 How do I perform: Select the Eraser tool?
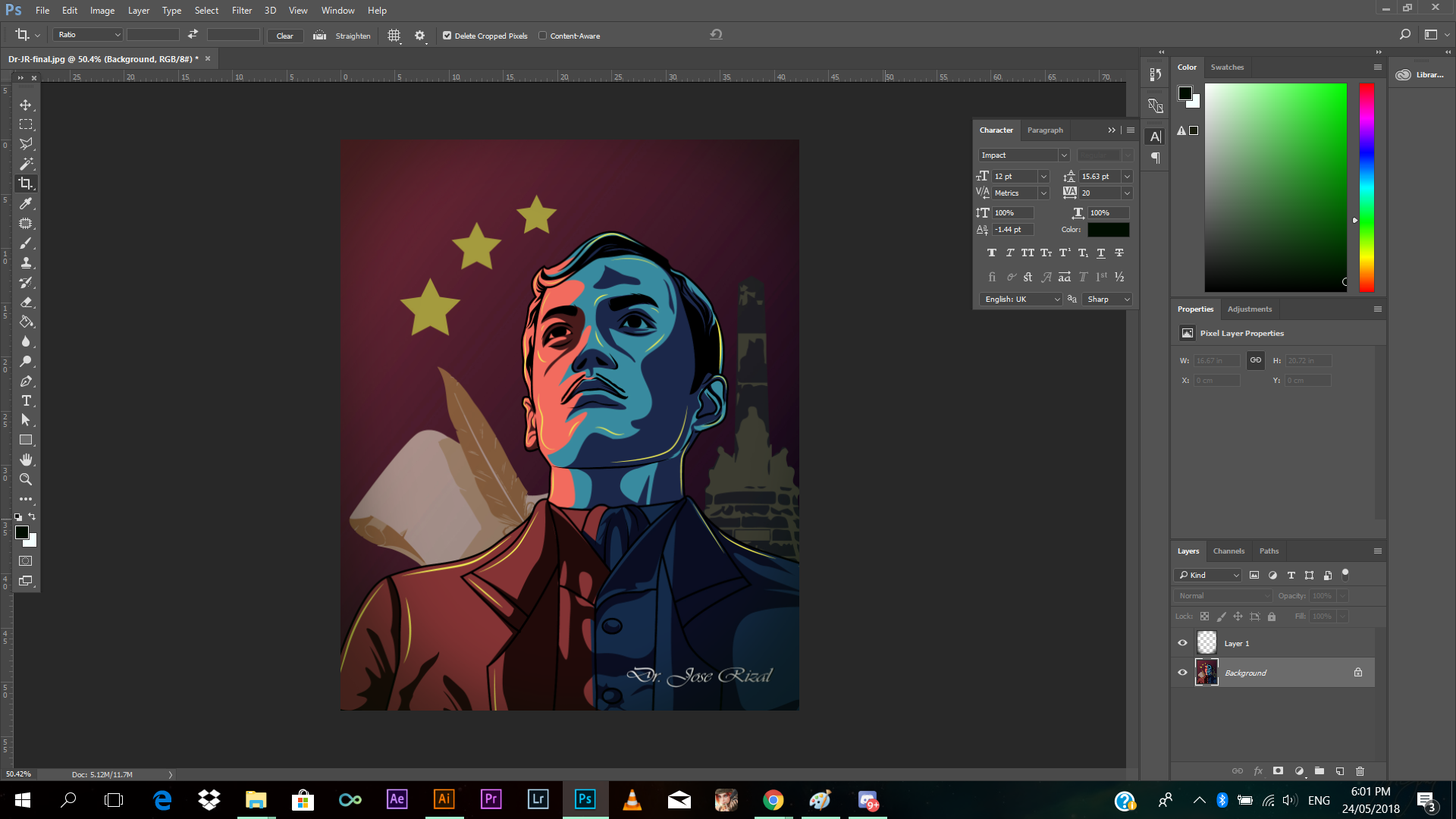coord(26,302)
